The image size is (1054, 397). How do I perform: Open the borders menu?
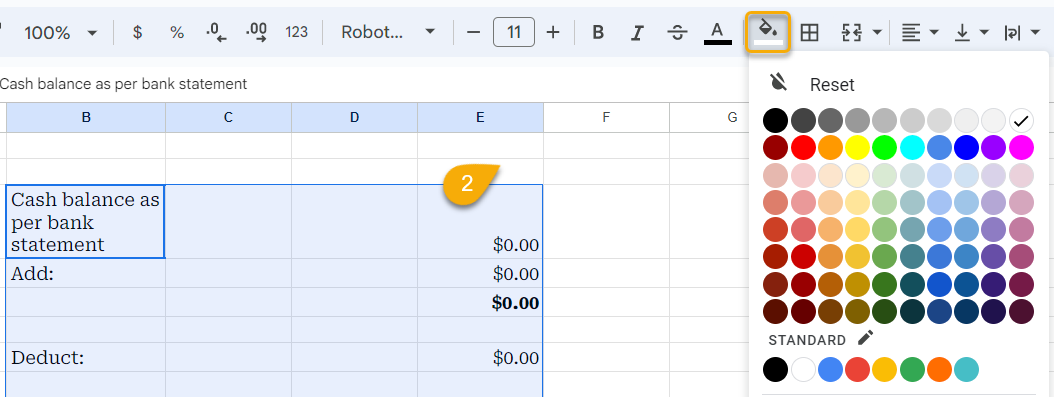[809, 32]
